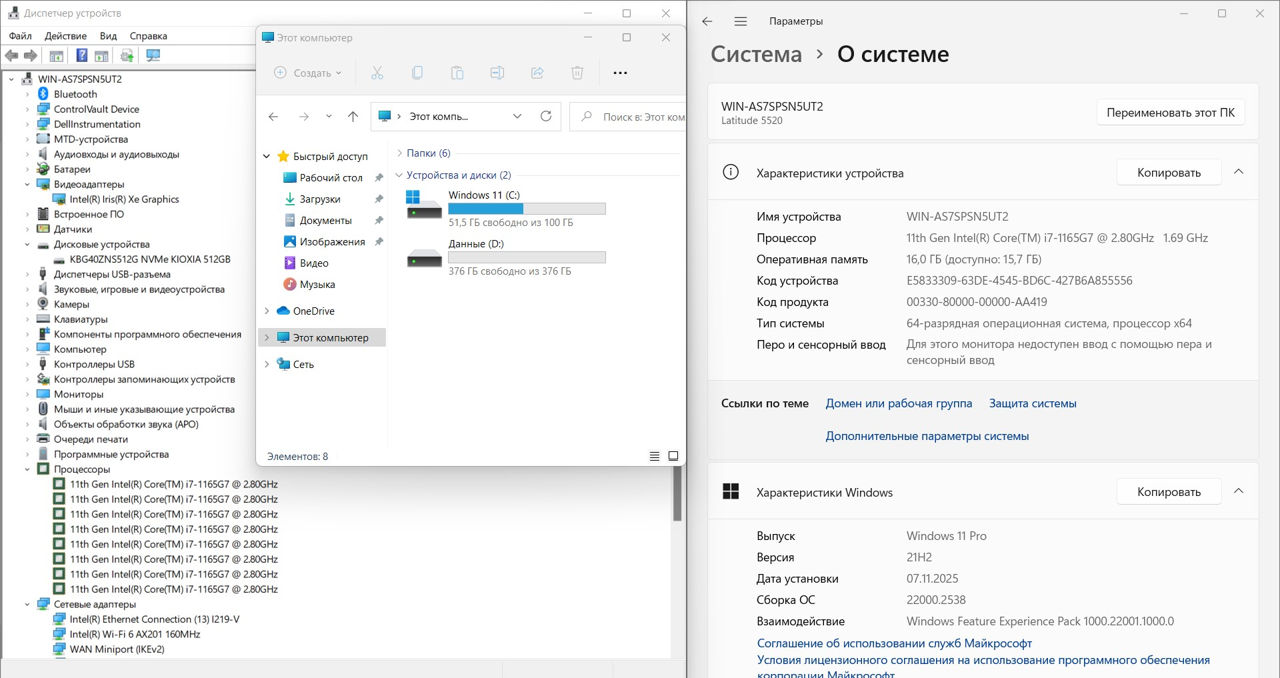Open the Вид menu in Device Manager
The image size is (1280, 678).
(x=108, y=36)
